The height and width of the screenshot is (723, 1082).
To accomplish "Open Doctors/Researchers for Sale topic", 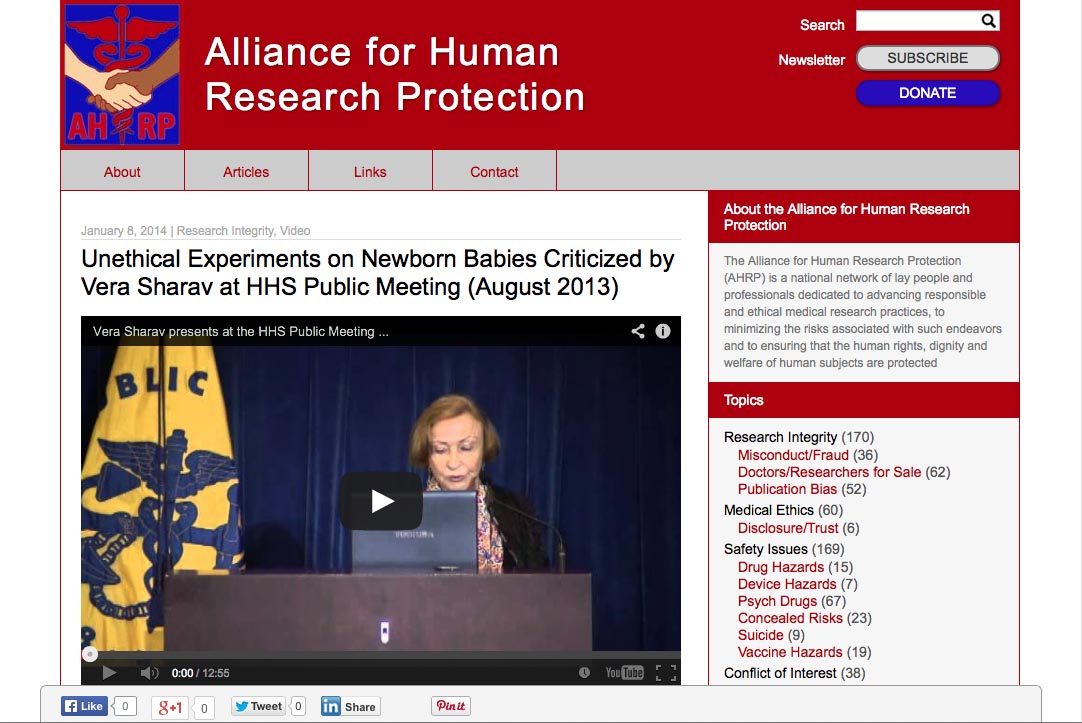I will [829, 472].
